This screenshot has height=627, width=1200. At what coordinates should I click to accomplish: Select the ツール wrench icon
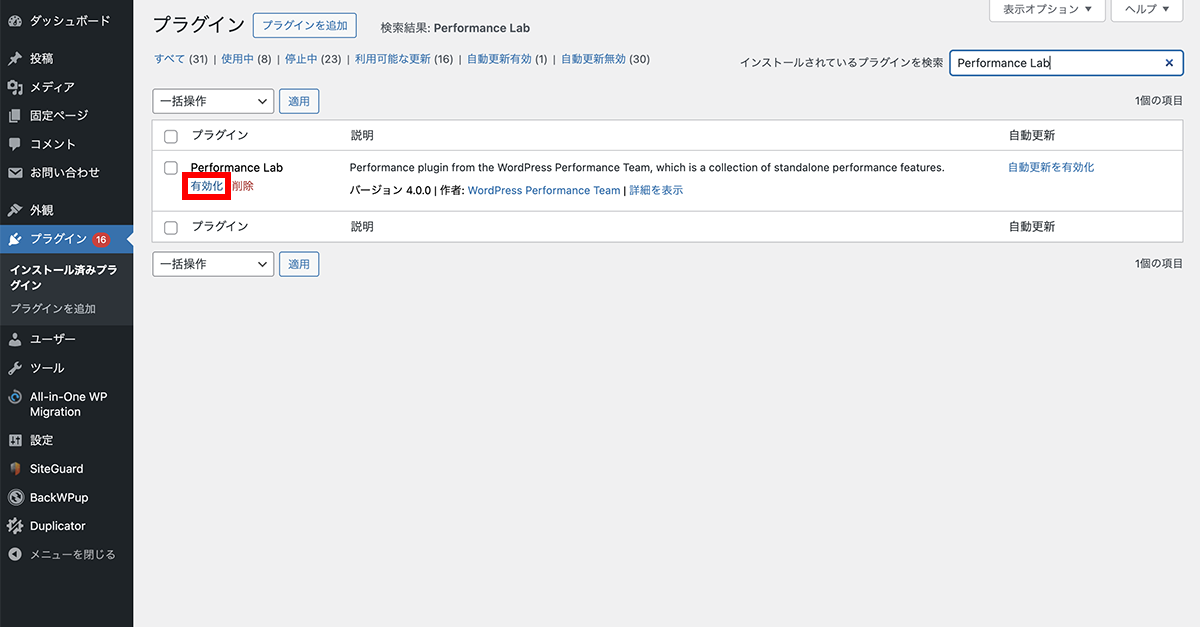coord(15,367)
